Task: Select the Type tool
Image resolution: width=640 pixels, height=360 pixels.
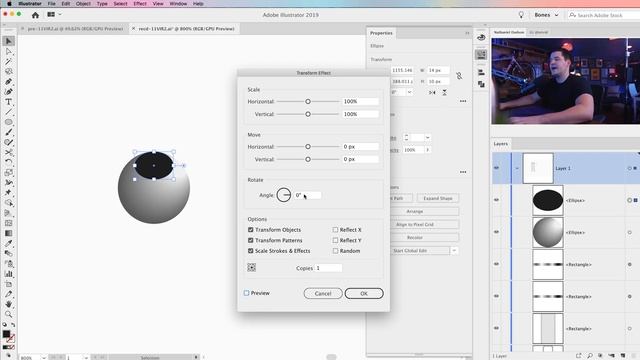Action: click(x=9, y=102)
